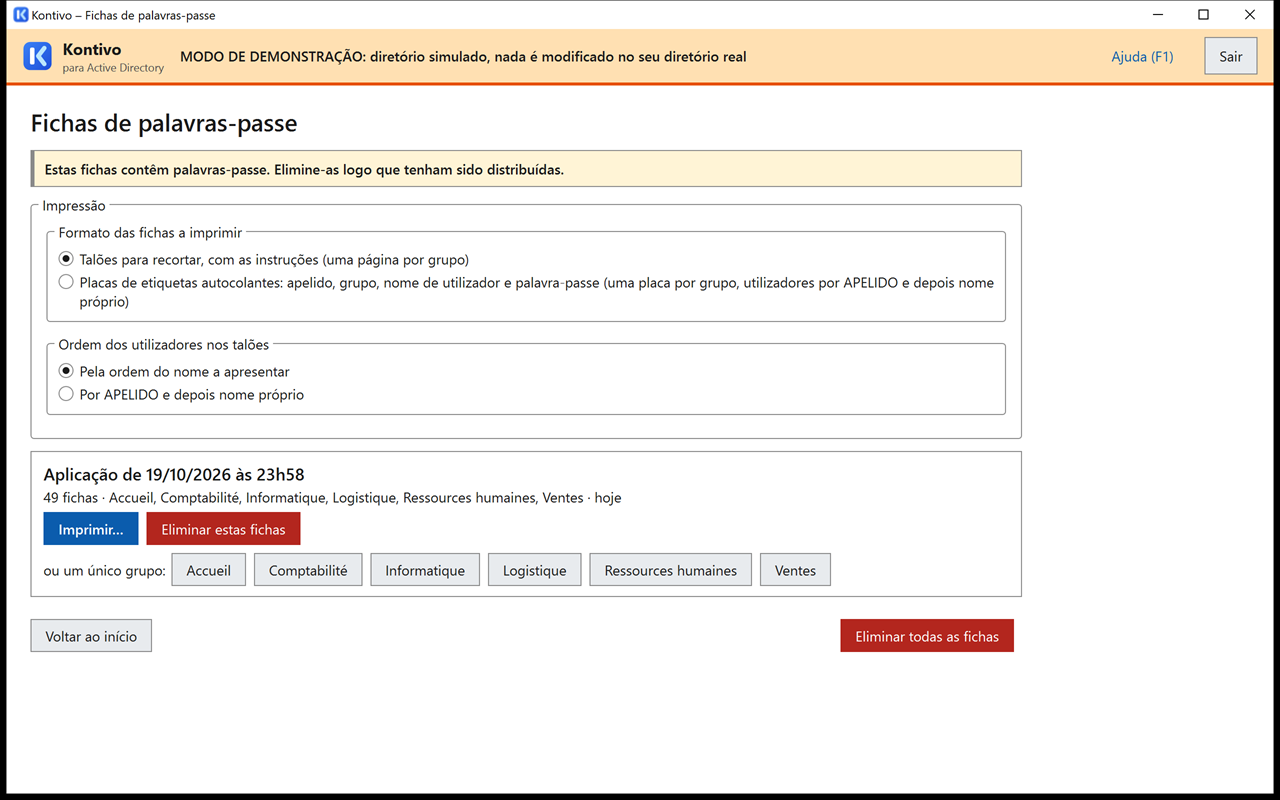Click the '49 fichas' summary line
The width and height of the screenshot is (1280, 800).
pos(333,497)
